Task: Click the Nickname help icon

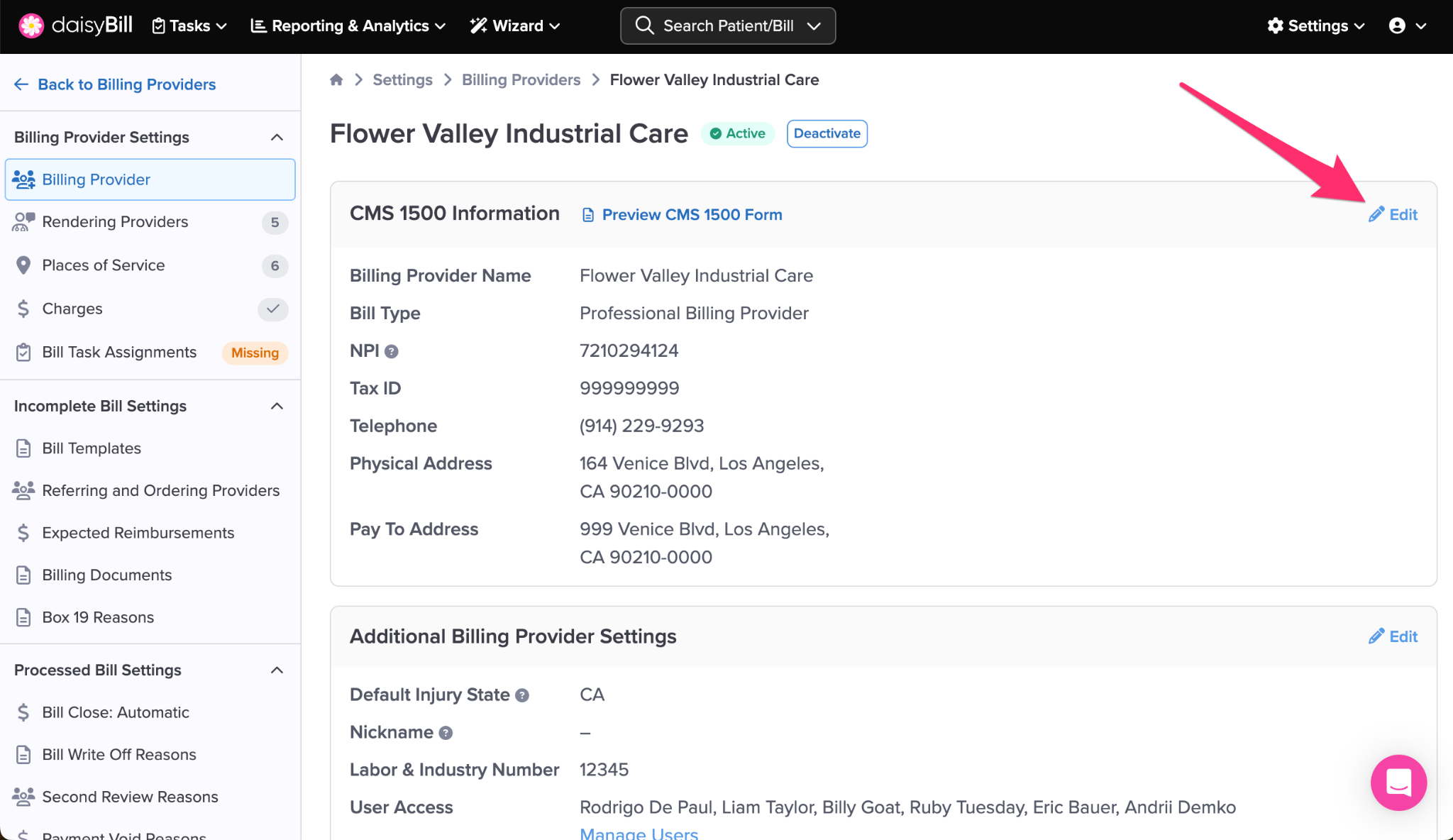Action: click(x=446, y=733)
